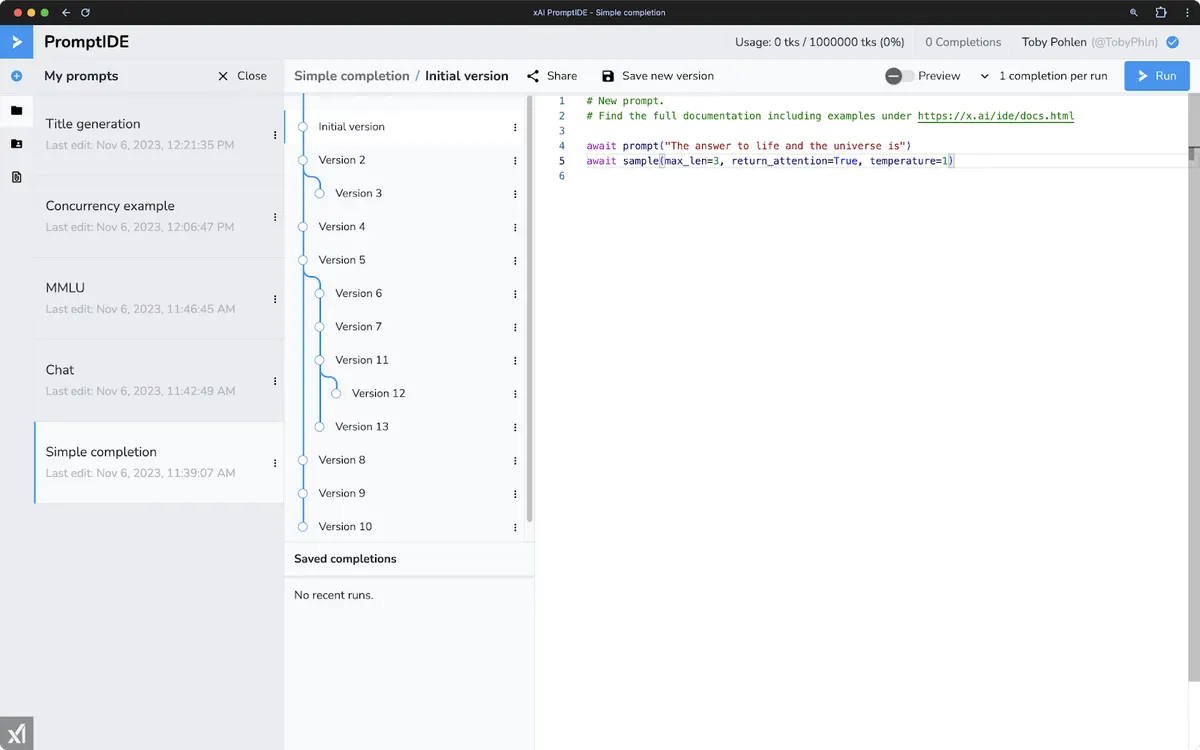Click the Toby Pohlen account name
The width and height of the screenshot is (1200, 750).
[1054, 42]
